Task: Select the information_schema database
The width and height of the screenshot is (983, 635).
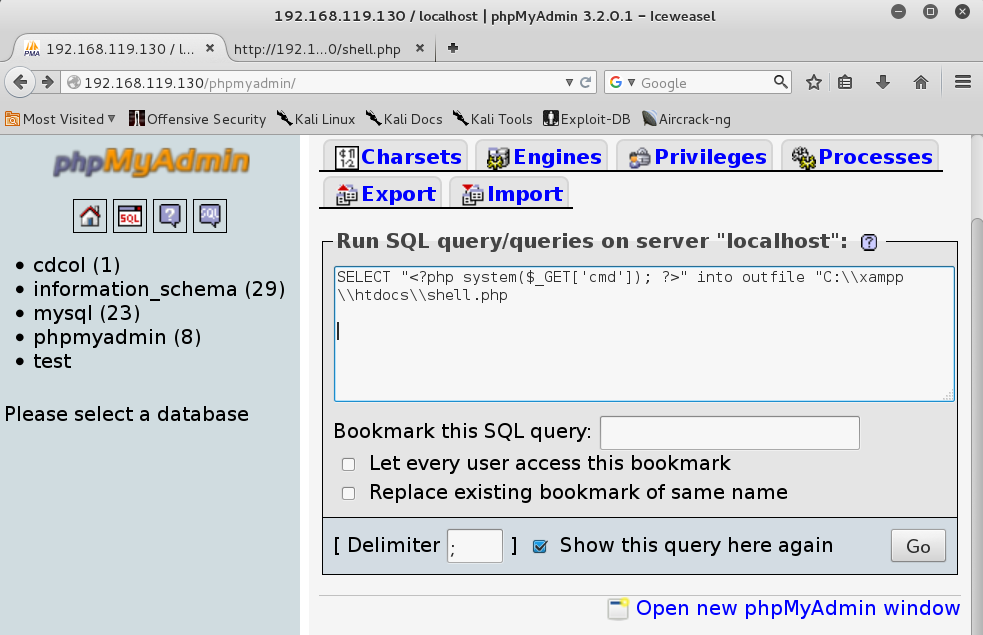Action: [x=159, y=289]
